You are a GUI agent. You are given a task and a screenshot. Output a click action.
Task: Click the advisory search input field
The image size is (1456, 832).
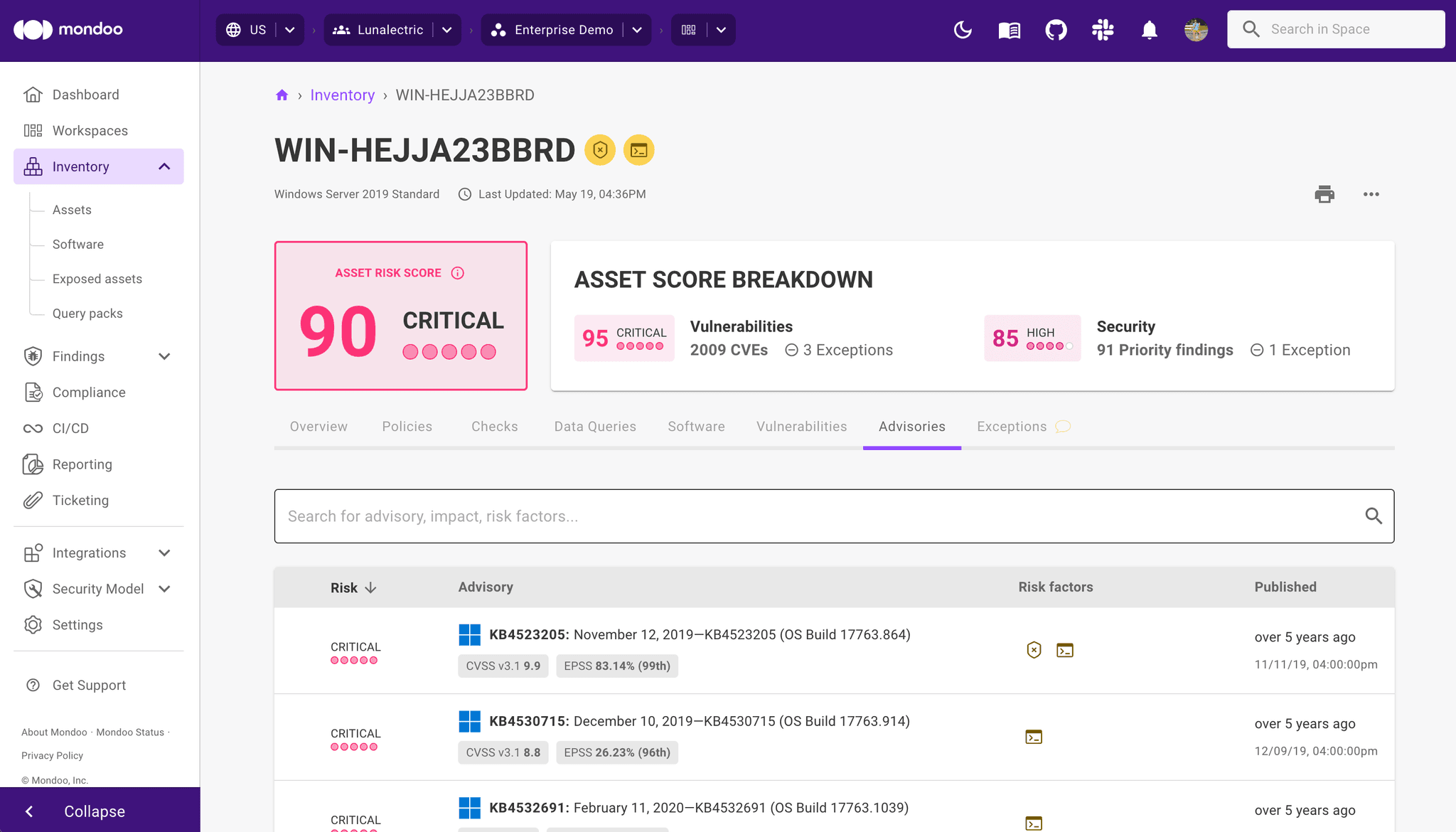pos(711,516)
